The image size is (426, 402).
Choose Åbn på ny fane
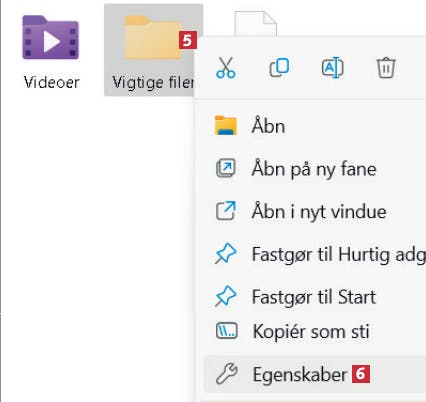point(315,169)
